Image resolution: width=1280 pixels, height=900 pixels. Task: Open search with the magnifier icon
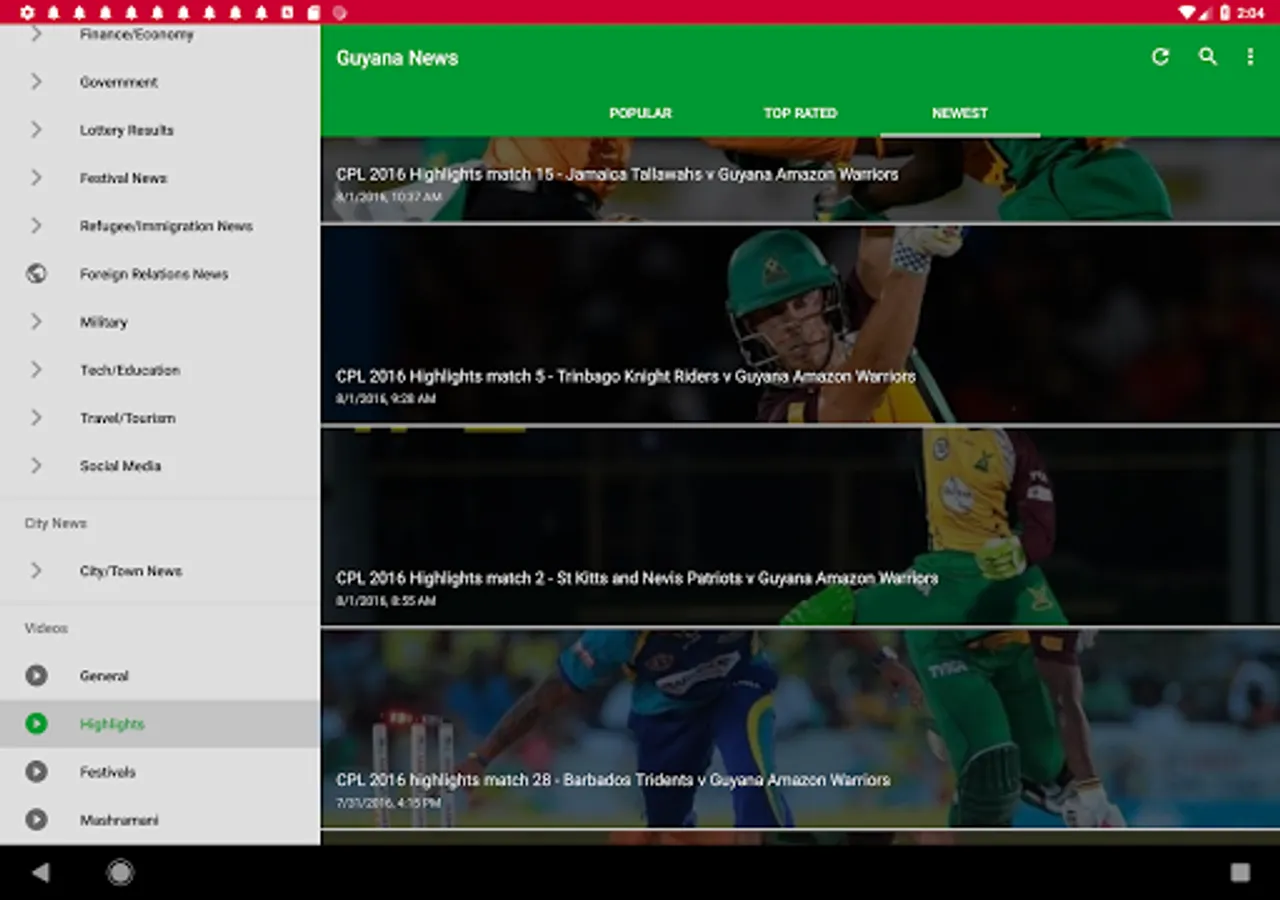click(1208, 57)
